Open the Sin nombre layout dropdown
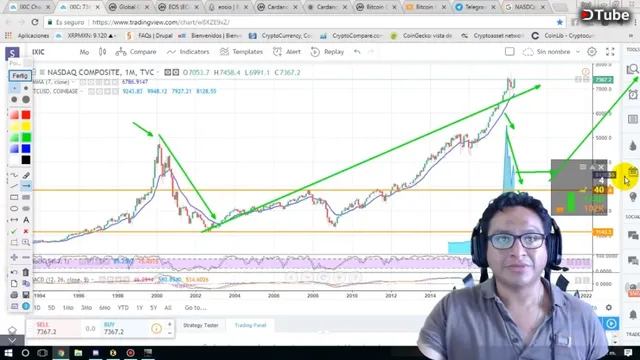 [551, 52]
